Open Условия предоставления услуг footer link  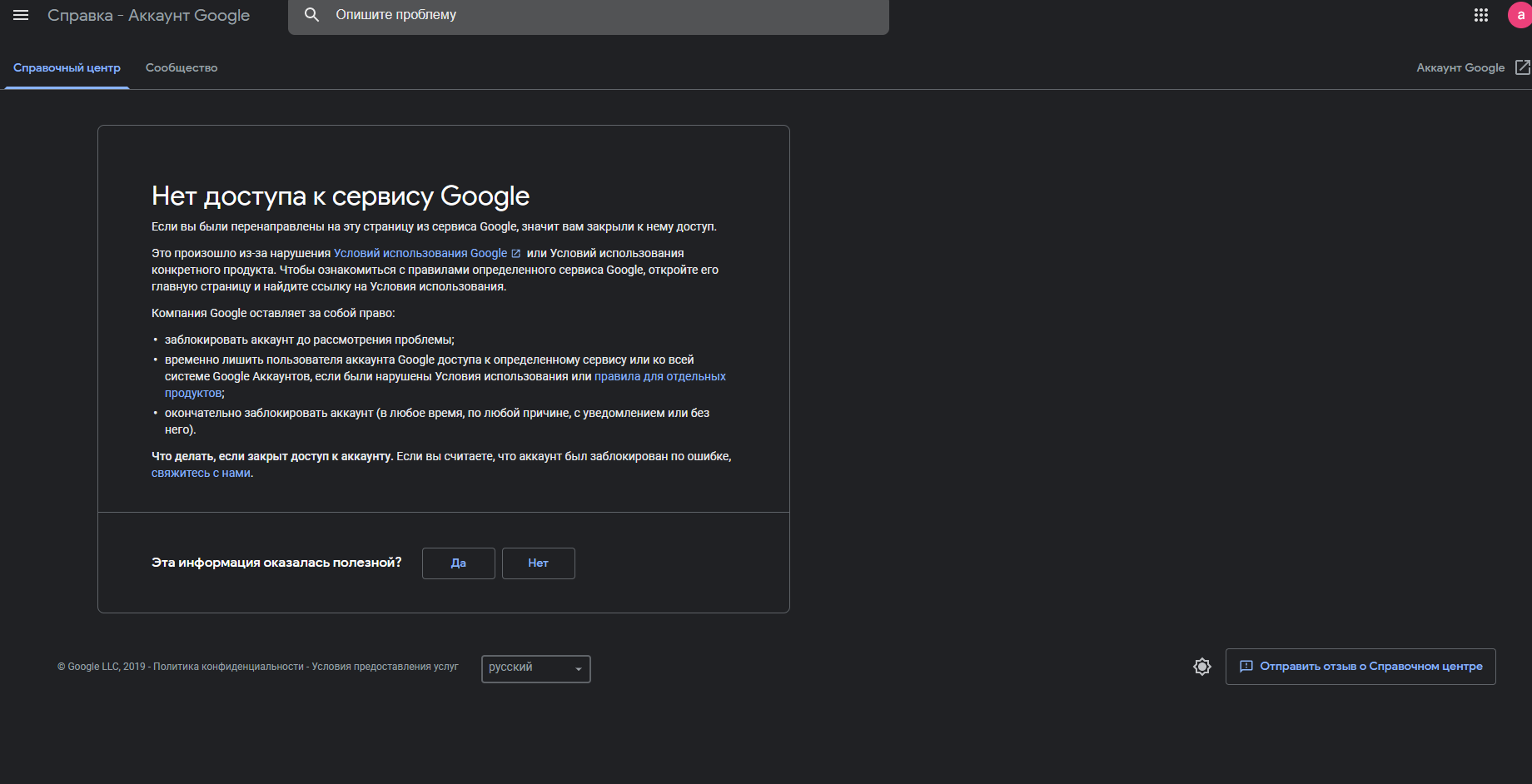(x=385, y=667)
